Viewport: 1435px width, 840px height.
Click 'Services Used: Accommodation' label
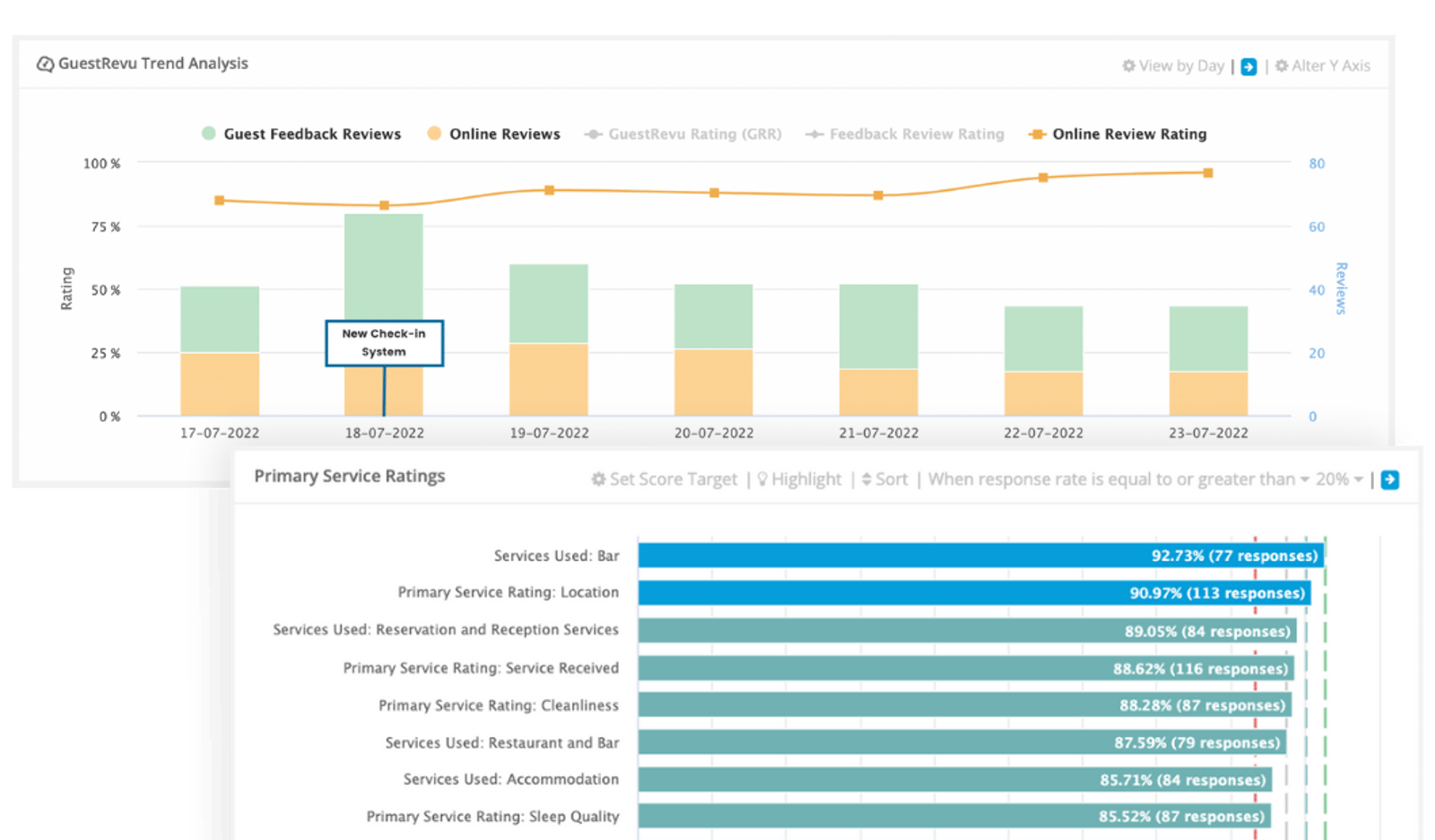511,779
